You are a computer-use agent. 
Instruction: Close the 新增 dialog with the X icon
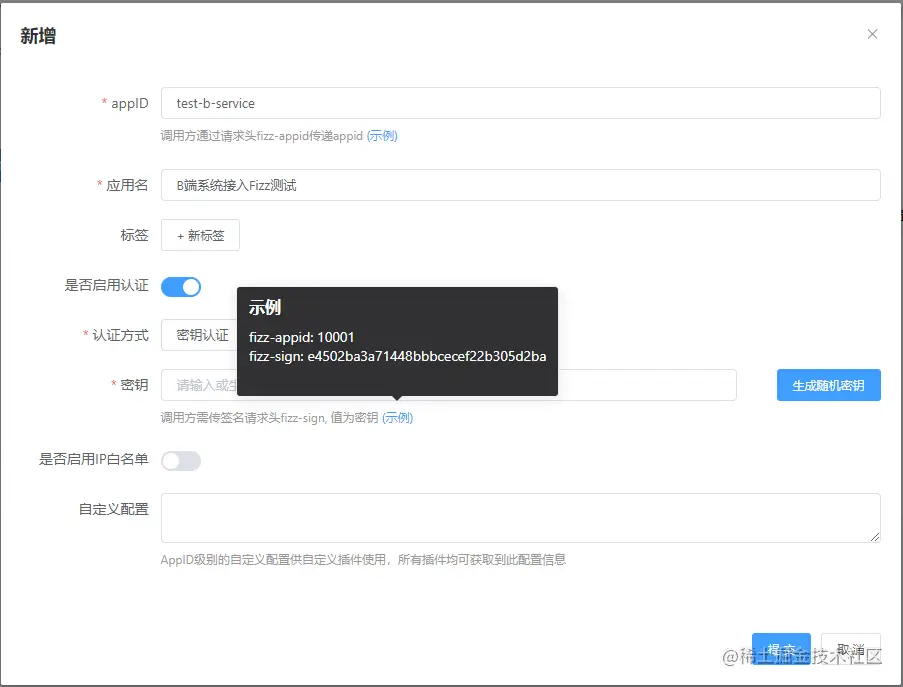(x=872, y=33)
